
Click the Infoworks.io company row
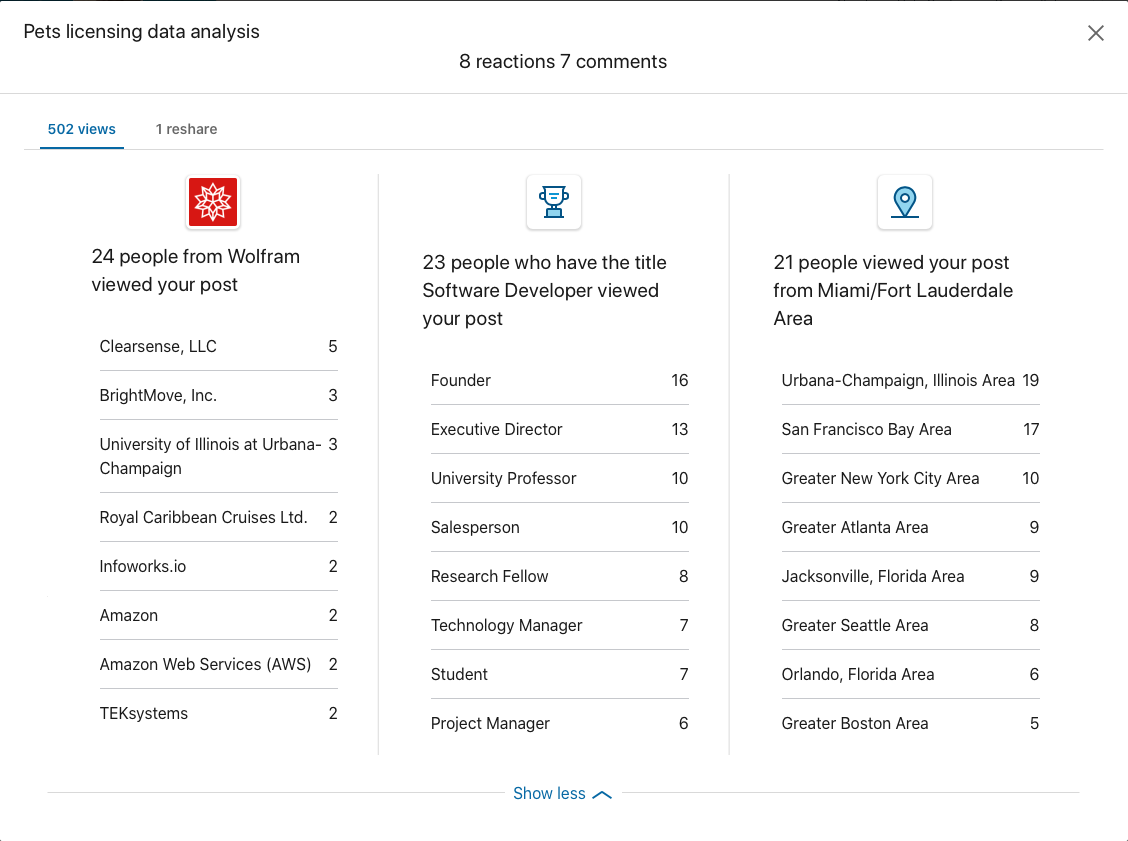(x=219, y=566)
